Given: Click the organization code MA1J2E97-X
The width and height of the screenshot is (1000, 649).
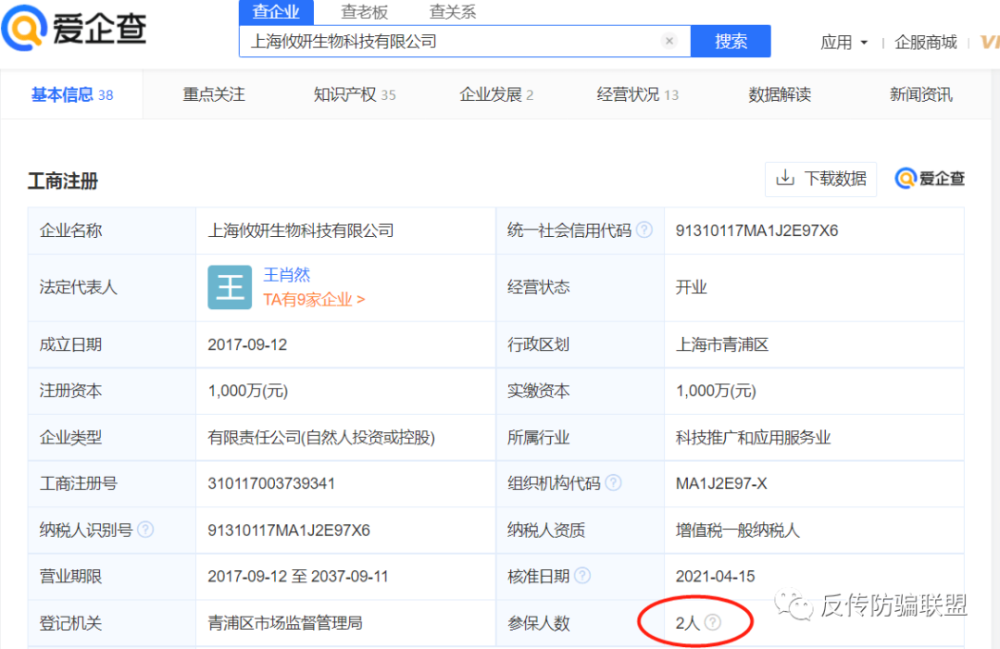Looking at the screenshot, I should point(721,483).
